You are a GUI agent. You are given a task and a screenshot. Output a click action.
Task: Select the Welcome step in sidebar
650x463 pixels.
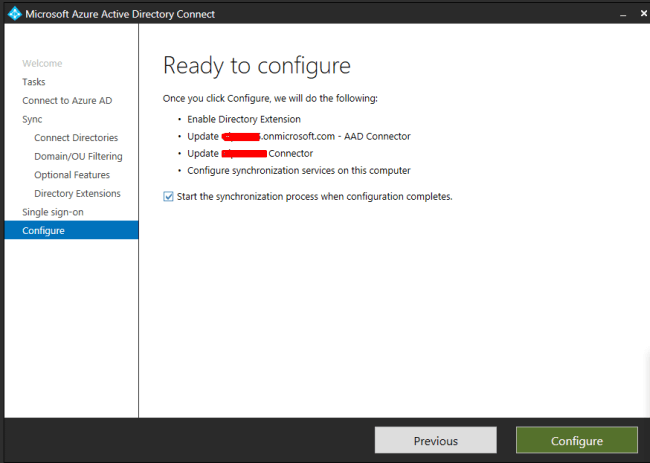42,63
